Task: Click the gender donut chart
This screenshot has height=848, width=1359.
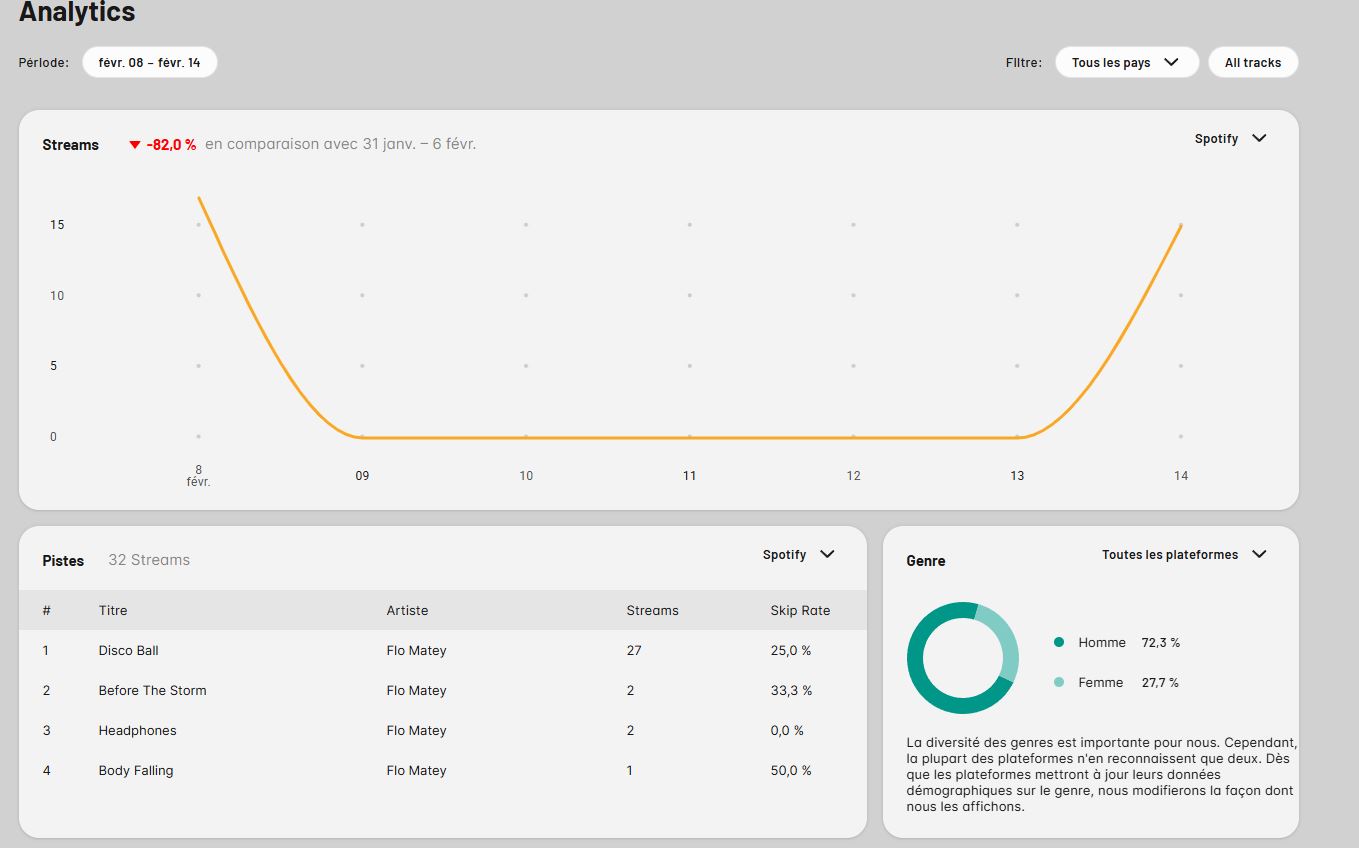Action: pos(962,658)
